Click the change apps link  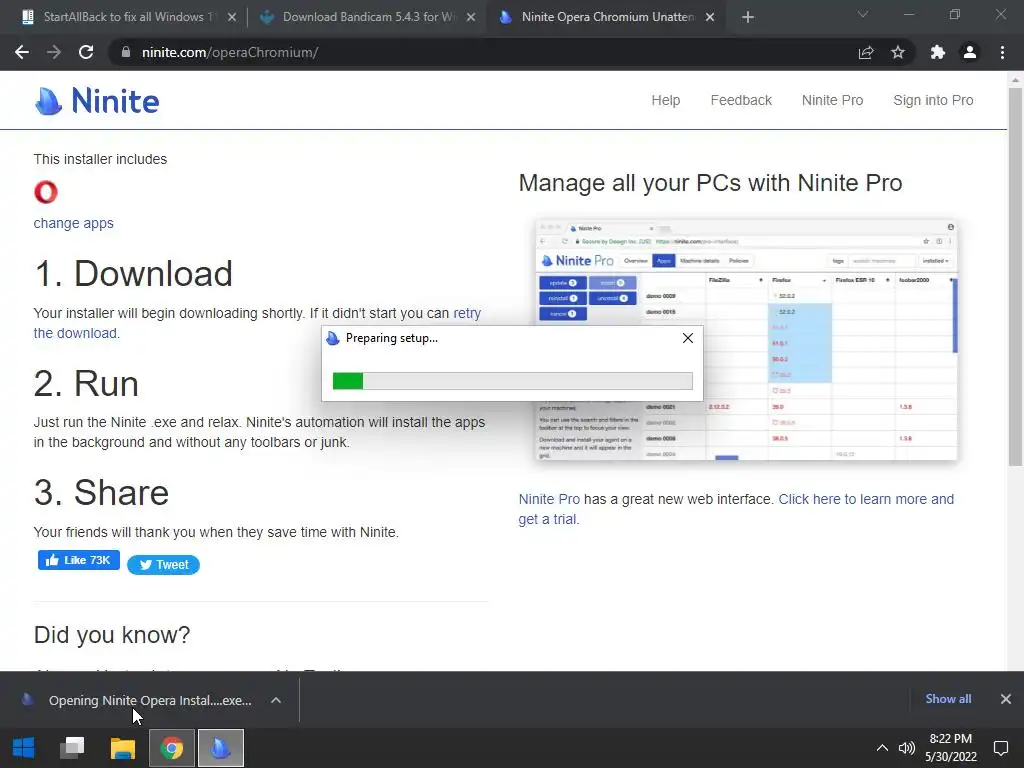pos(74,223)
